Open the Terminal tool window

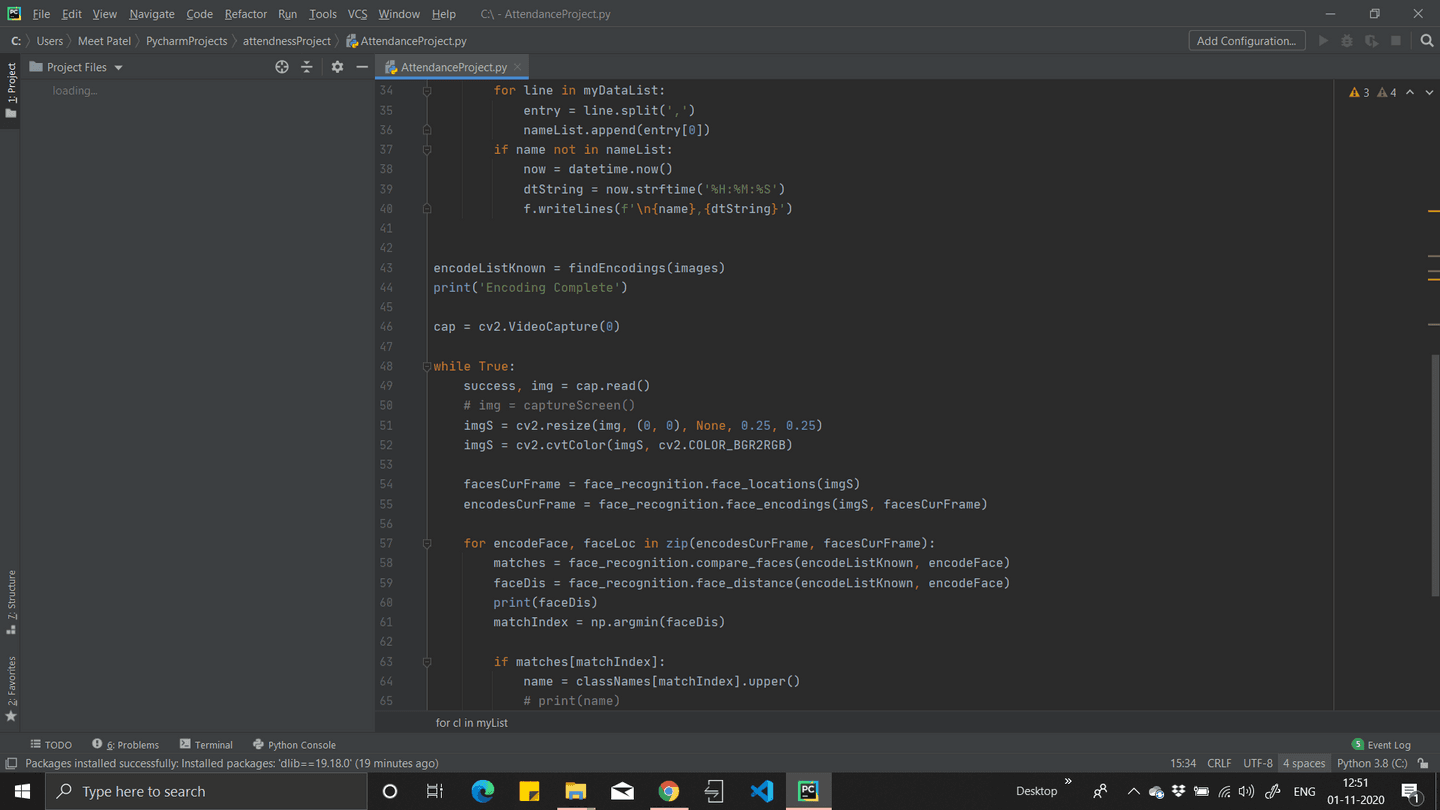pos(206,744)
